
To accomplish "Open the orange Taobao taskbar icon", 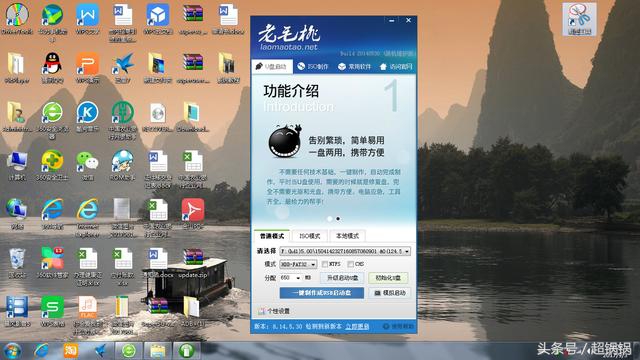I will [x=70, y=351].
